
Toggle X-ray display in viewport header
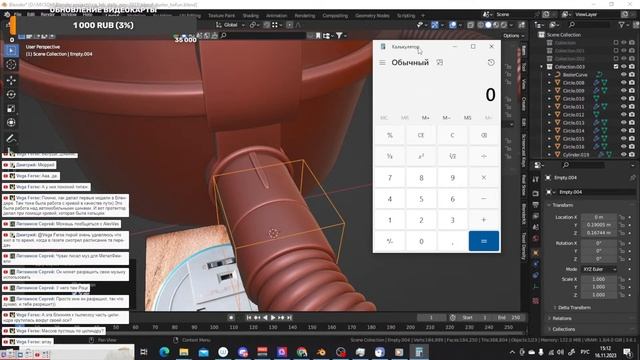pyautogui.click(x=471, y=25)
